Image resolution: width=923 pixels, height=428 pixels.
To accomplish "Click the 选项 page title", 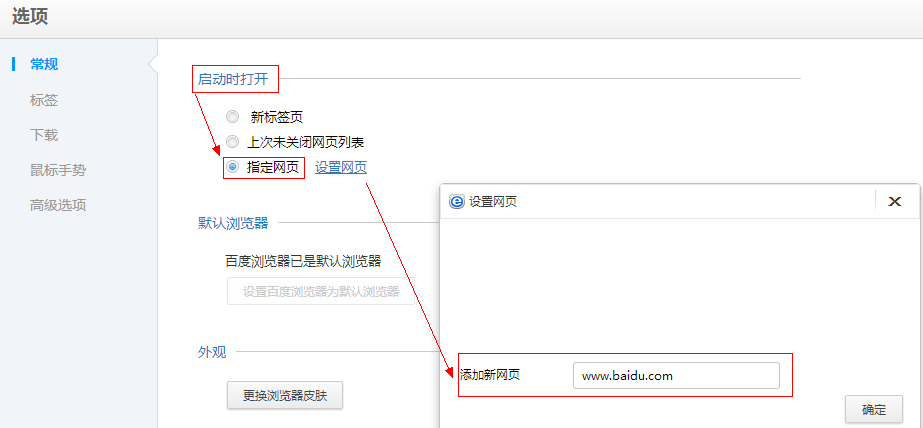I will (30, 17).
